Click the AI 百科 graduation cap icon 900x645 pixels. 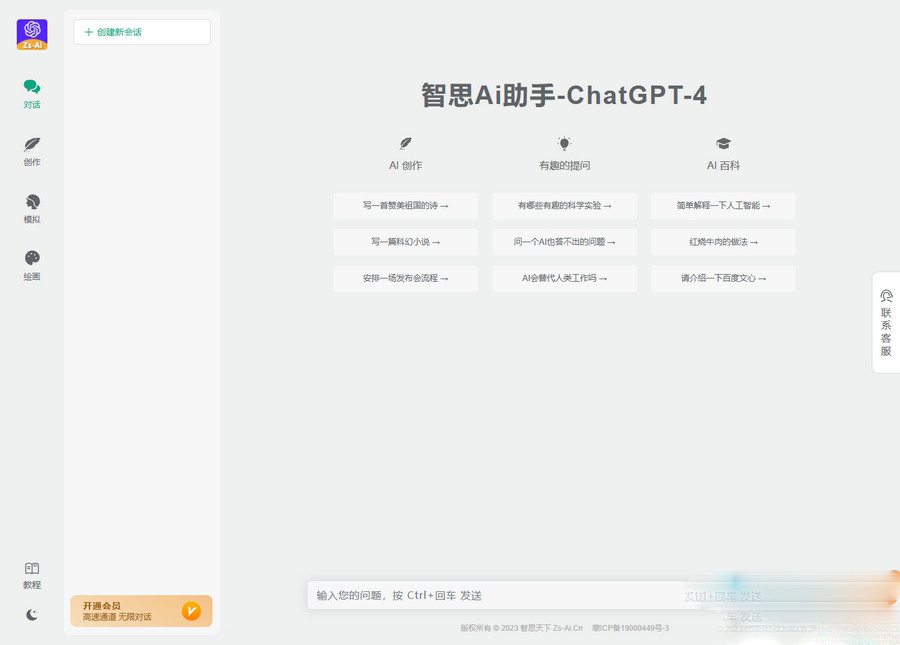(723, 143)
